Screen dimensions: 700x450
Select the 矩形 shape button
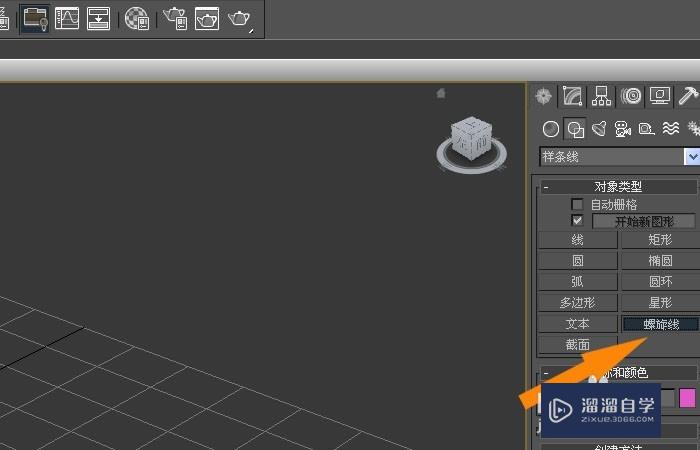coord(660,240)
